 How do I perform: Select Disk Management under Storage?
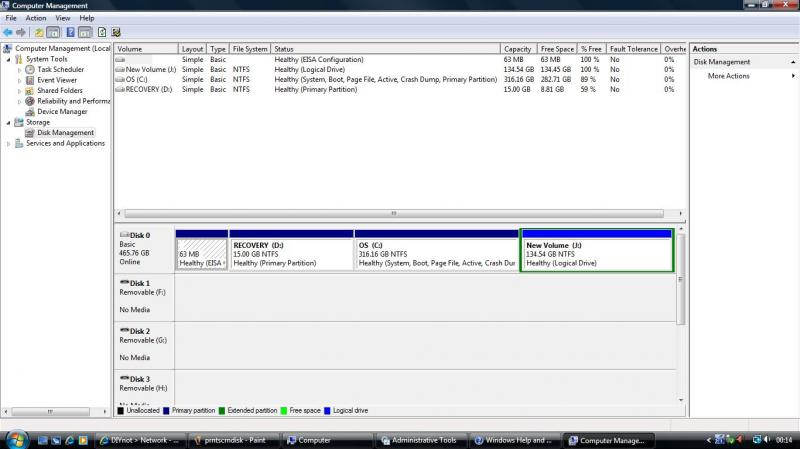click(x=65, y=133)
